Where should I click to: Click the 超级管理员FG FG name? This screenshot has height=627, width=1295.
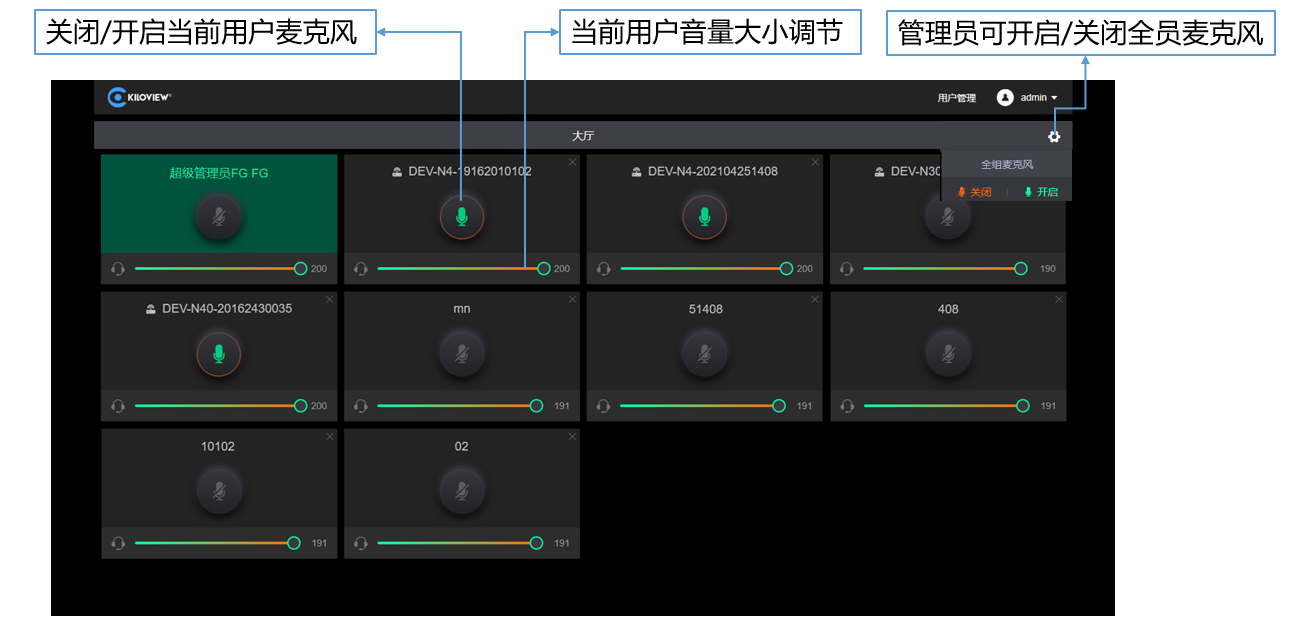click(219, 173)
